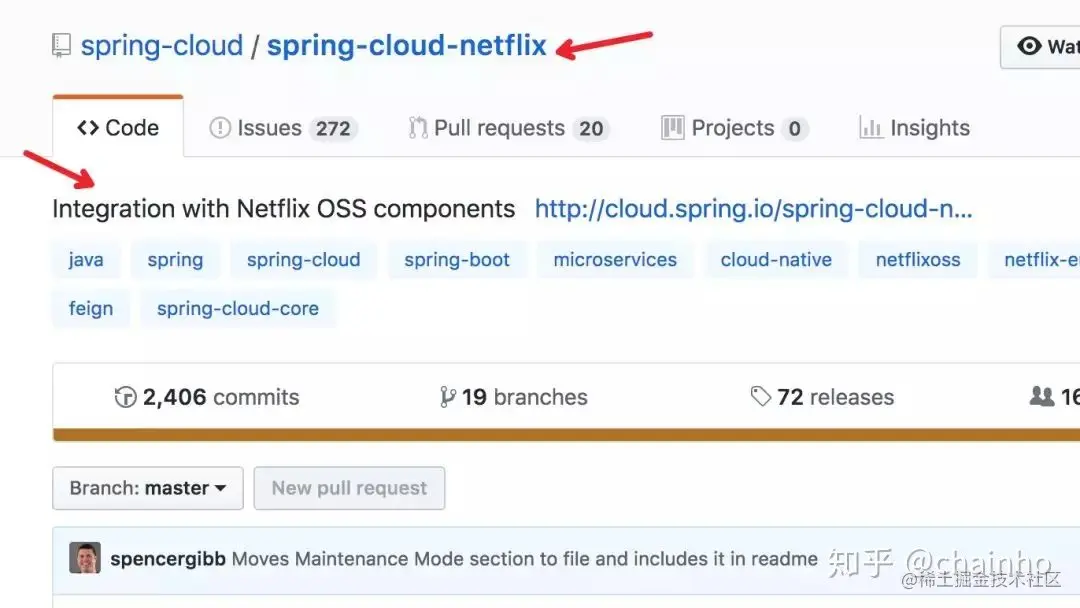Viewport: 1080px width, 608px height.
Task: Click the Insights bar graph icon
Action: (x=871, y=128)
